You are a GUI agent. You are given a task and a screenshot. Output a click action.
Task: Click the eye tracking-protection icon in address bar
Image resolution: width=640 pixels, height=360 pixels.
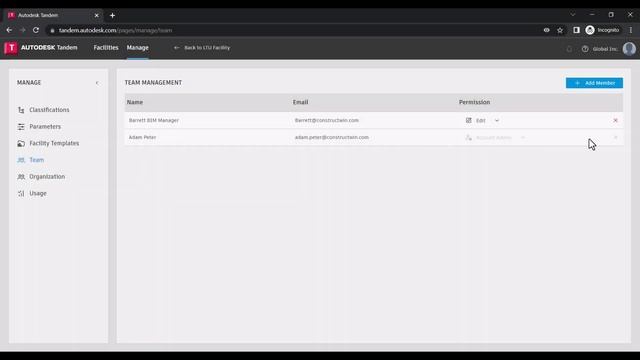[547, 30]
